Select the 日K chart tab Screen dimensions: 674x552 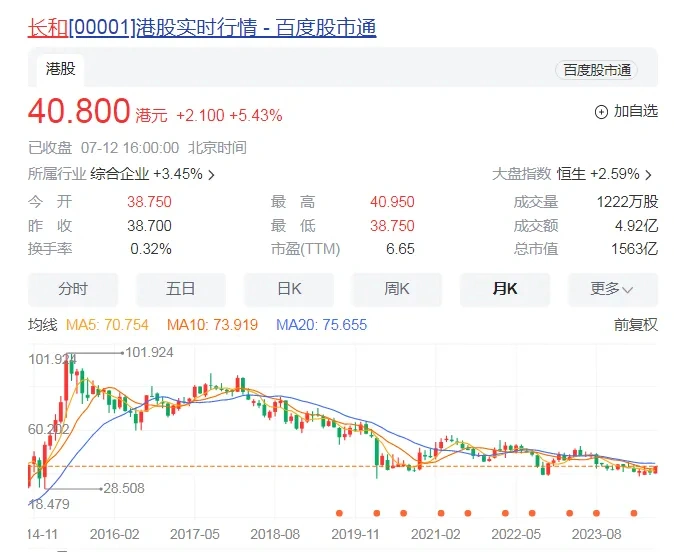pos(289,289)
